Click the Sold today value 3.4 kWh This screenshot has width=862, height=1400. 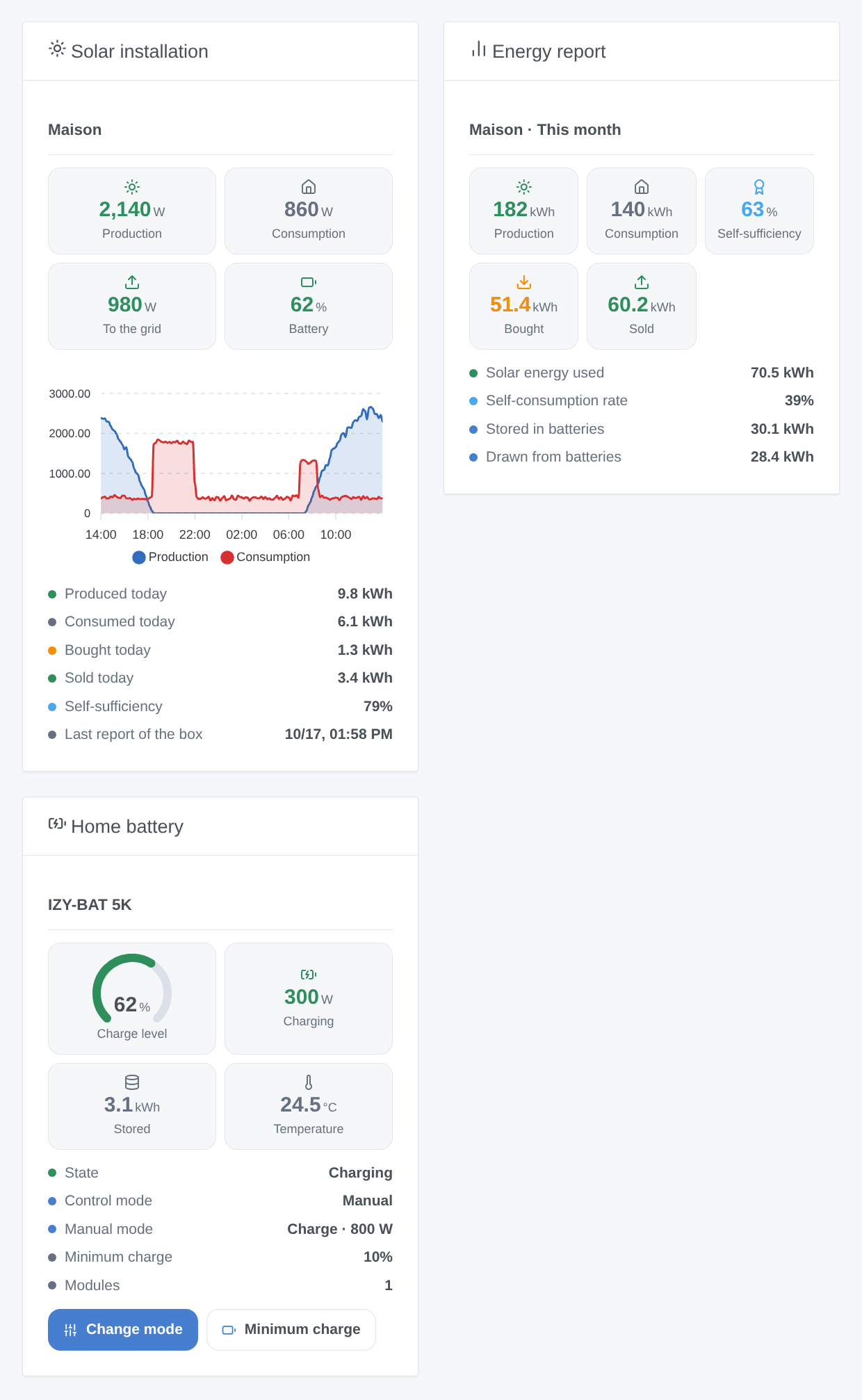click(365, 678)
